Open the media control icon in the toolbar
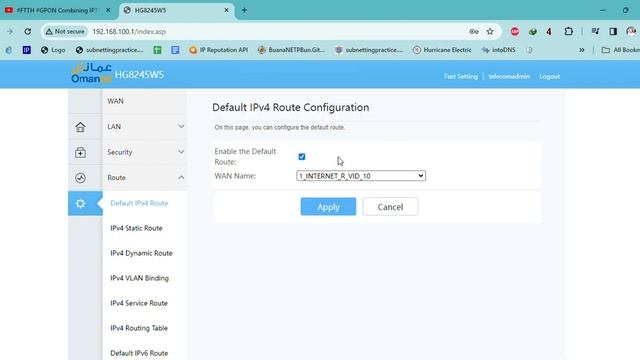640x360 pixels. pyautogui.click(x=595, y=31)
